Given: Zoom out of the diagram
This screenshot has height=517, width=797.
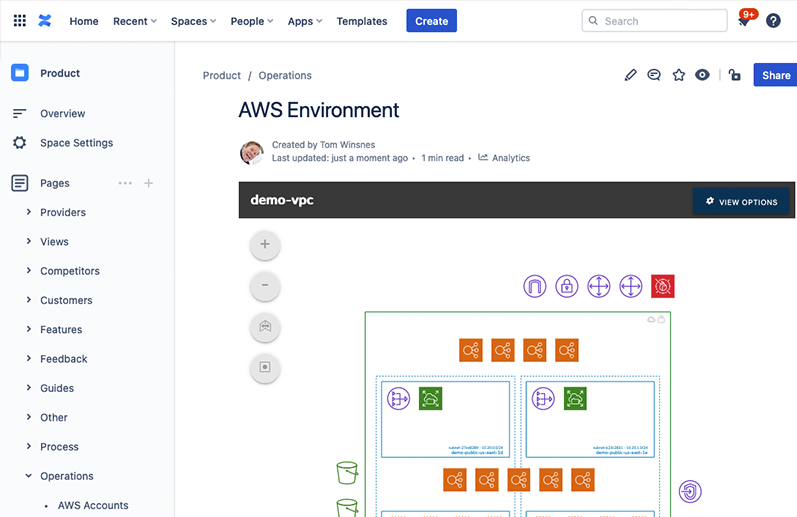Looking at the screenshot, I should (x=265, y=286).
